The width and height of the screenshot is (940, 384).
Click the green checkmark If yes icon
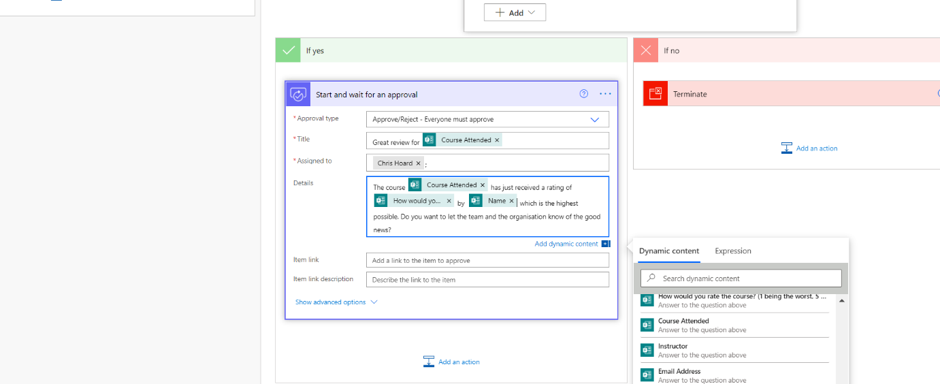(288, 50)
